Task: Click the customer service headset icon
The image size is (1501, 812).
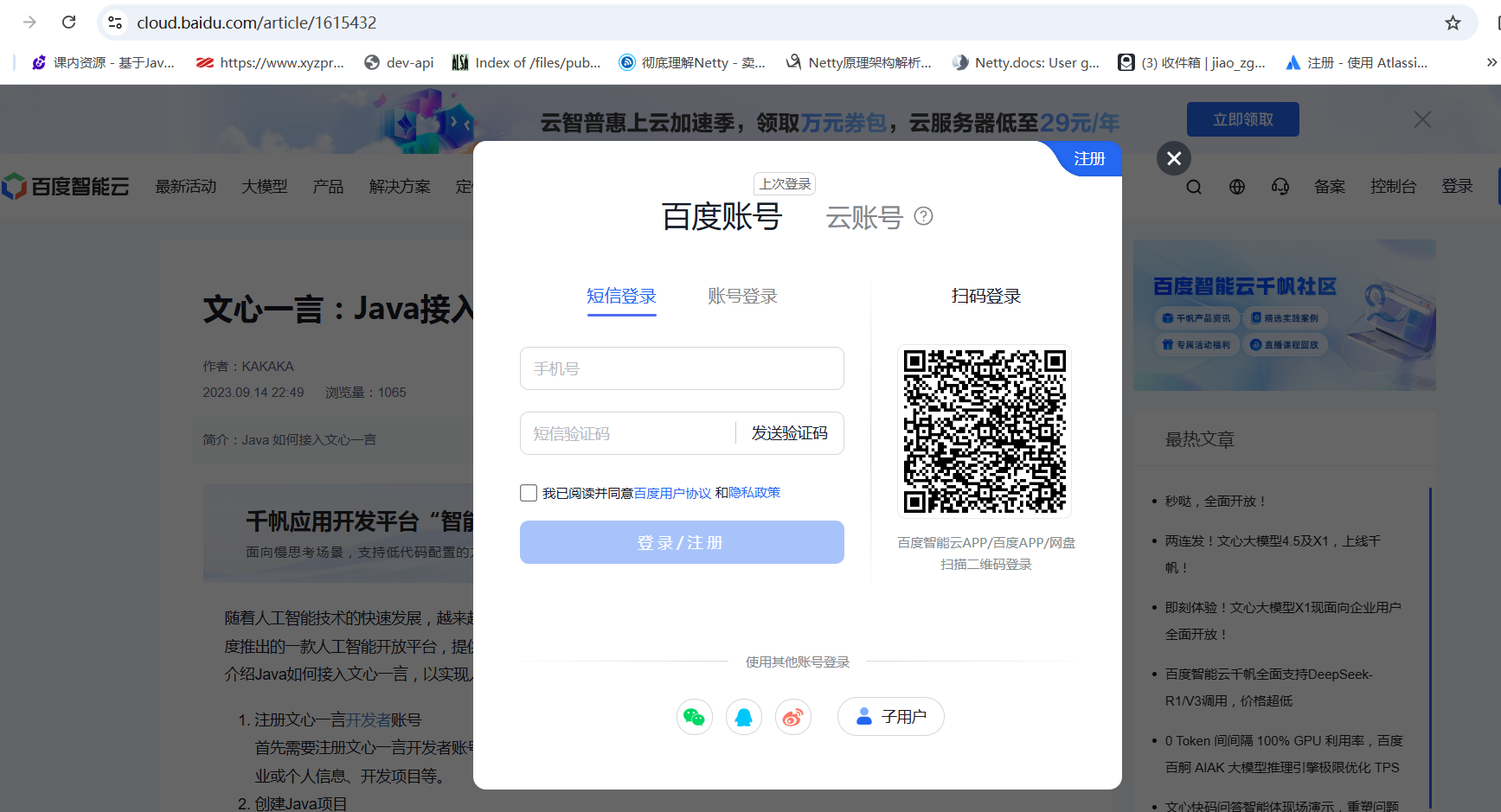Action: [1280, 187]
